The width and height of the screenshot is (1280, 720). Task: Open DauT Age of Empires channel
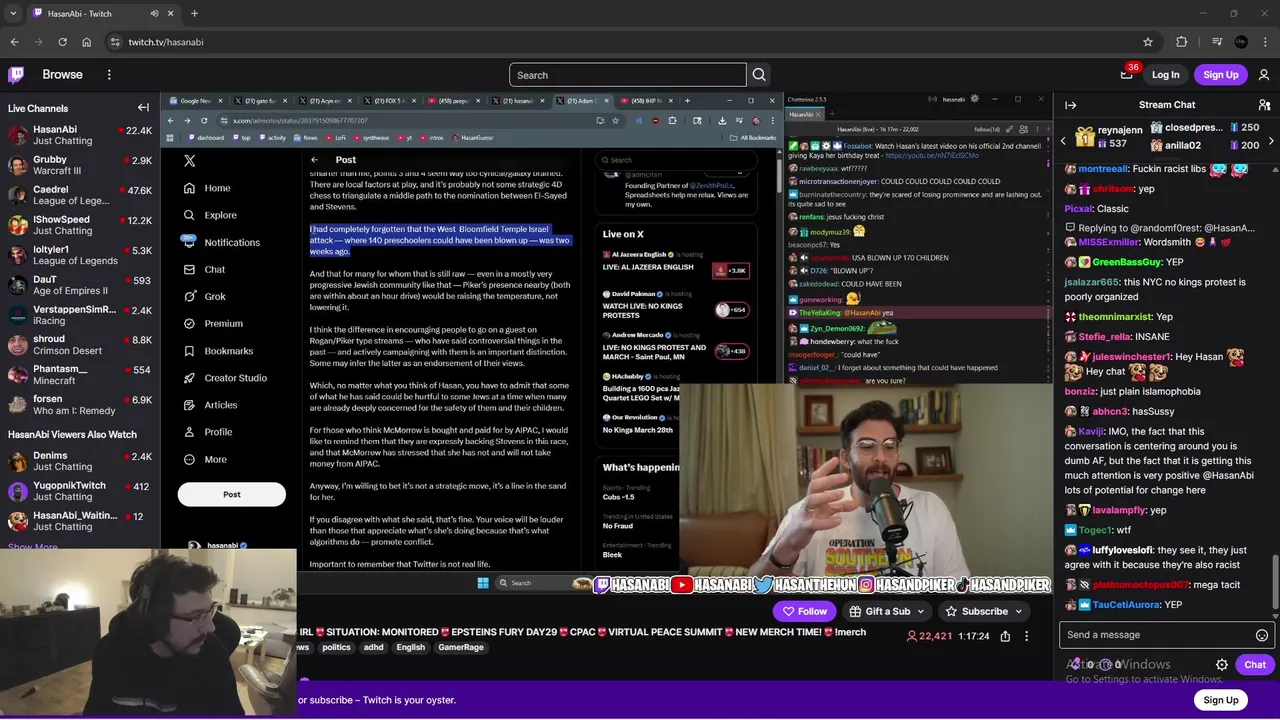(80, 285)
